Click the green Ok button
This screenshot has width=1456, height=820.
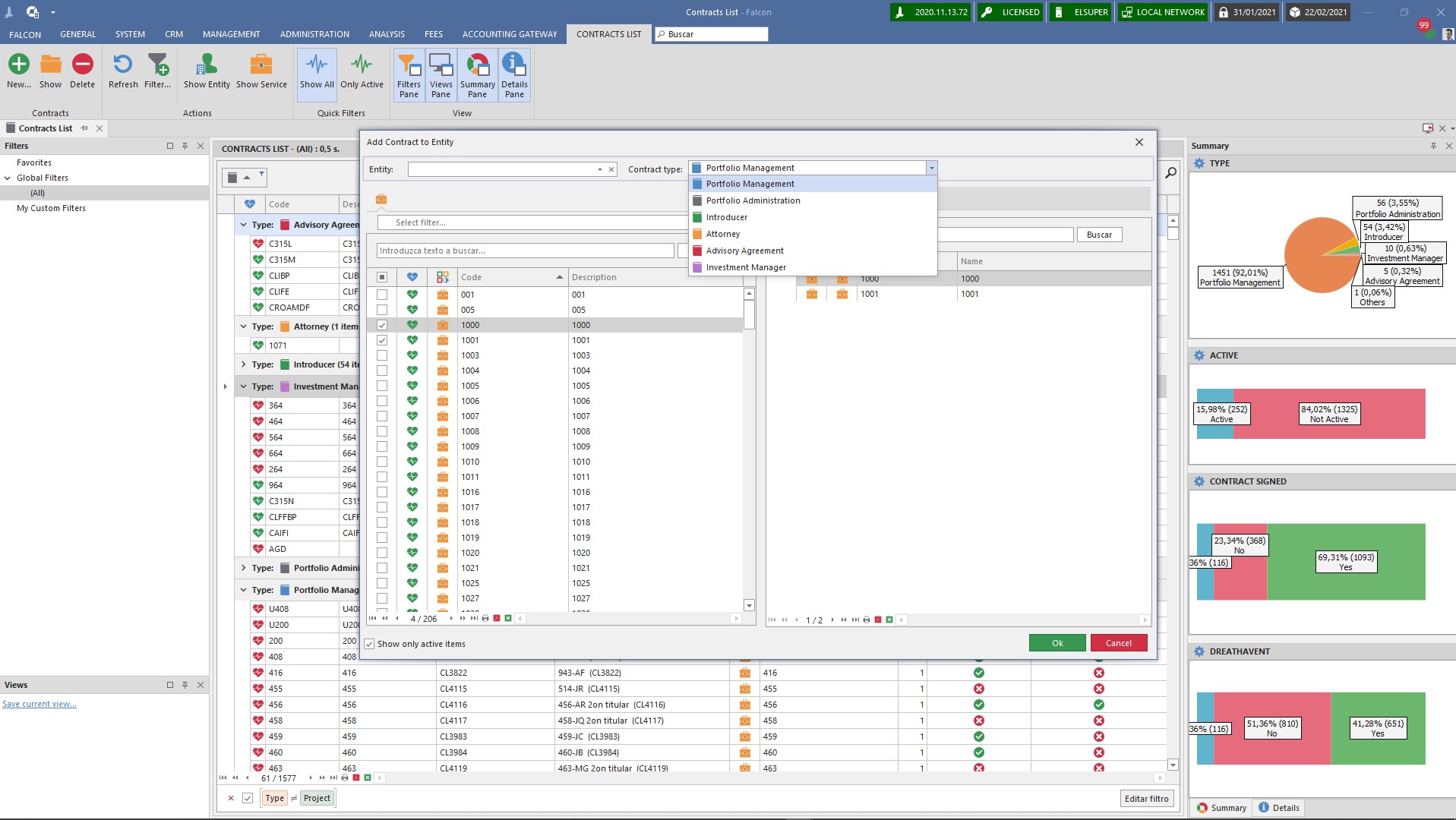(1057, 643)
